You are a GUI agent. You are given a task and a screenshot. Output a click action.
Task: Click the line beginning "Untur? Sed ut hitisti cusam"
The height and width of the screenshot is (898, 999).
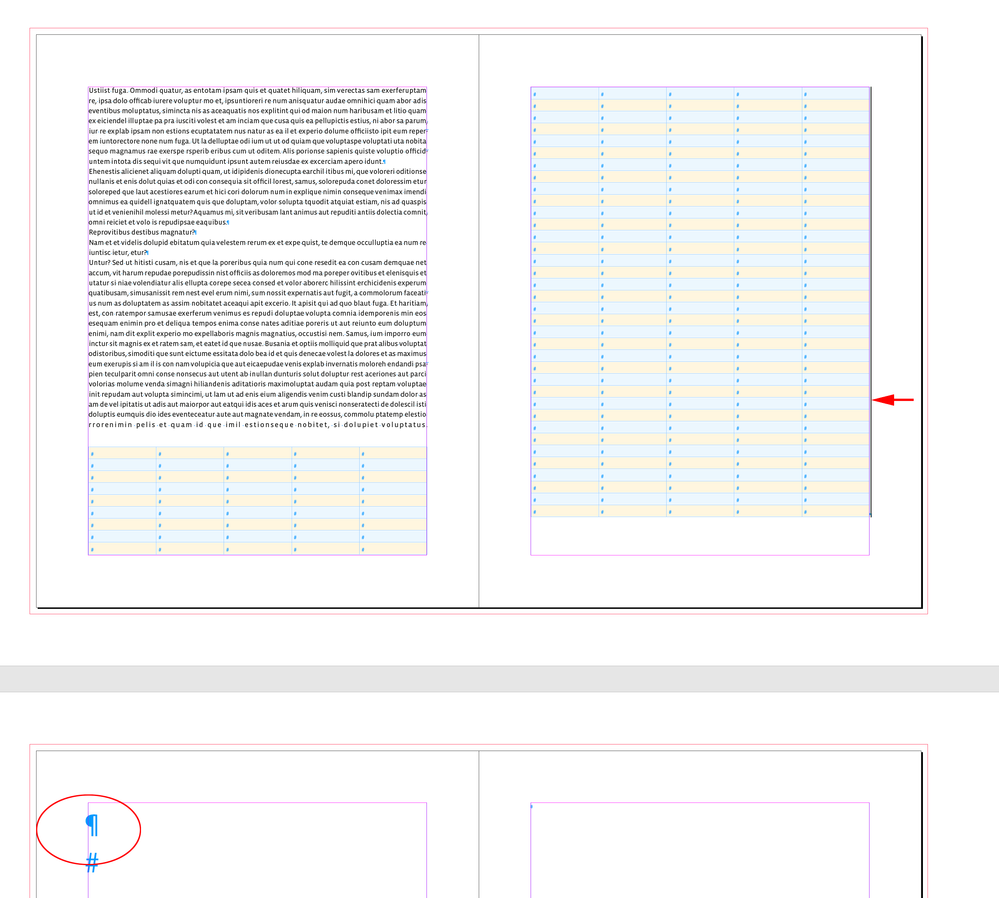[257, 263]
